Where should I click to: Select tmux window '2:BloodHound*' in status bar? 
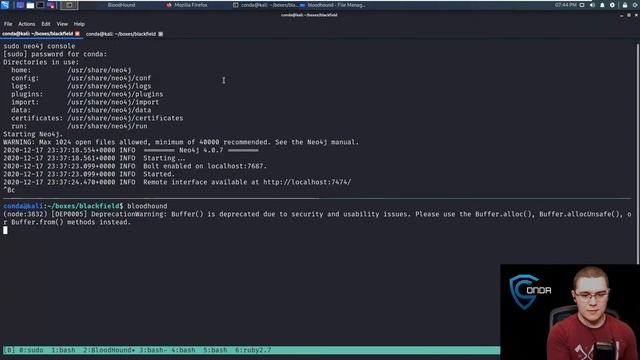pyautogui.click(x=109, y=350)
